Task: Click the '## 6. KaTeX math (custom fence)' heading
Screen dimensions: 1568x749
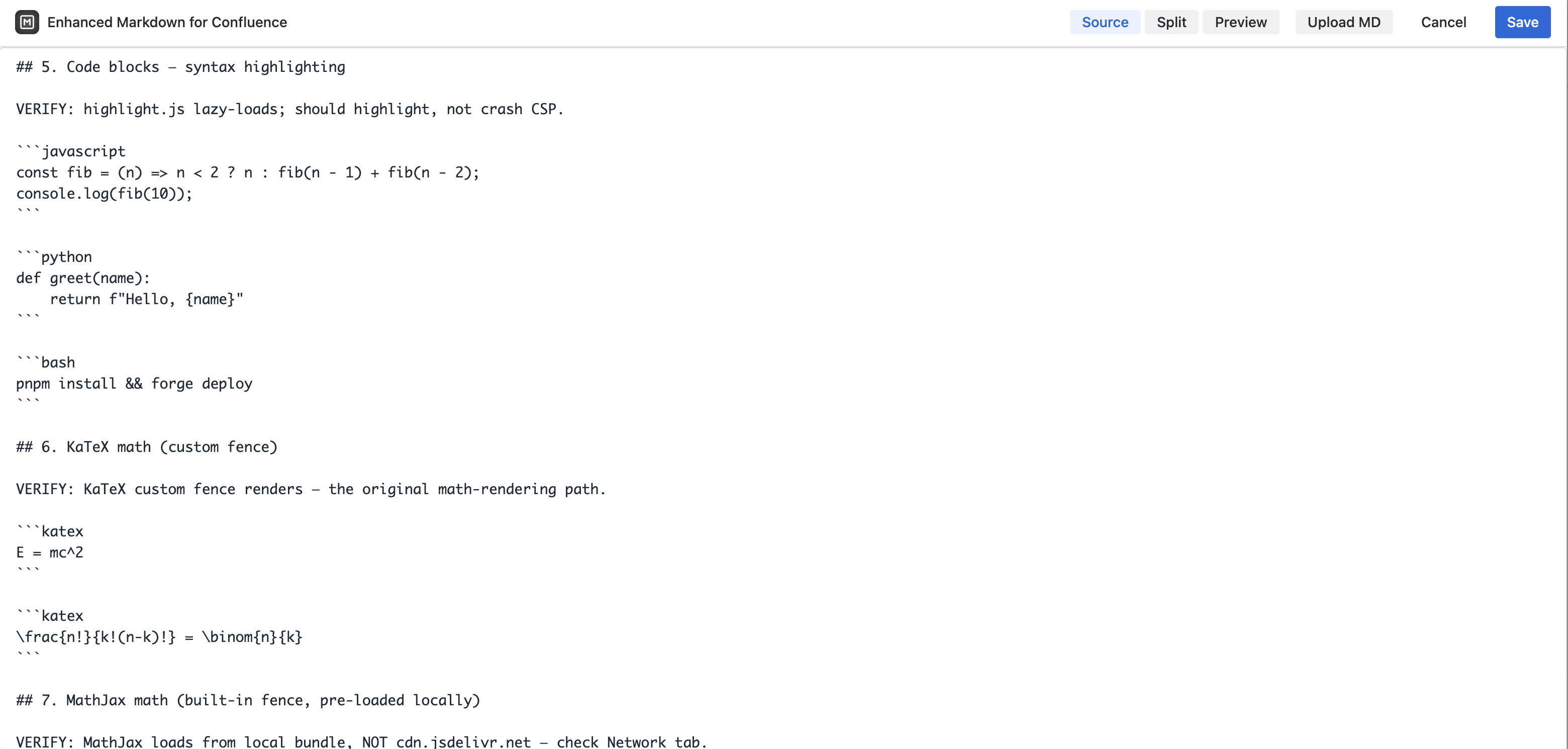Action: pos(147,447)
